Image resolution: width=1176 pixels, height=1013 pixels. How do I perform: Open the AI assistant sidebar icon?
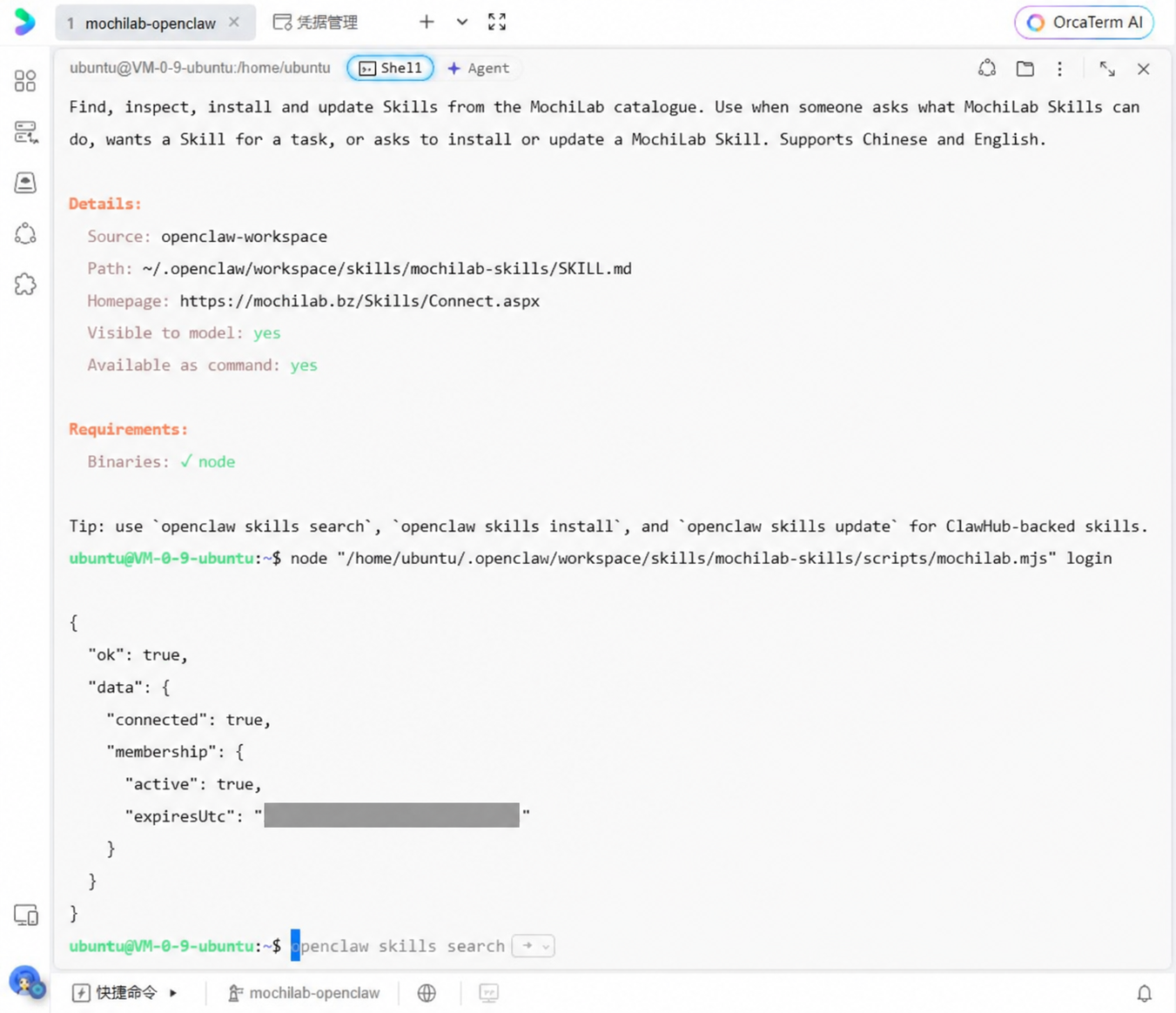25,233
